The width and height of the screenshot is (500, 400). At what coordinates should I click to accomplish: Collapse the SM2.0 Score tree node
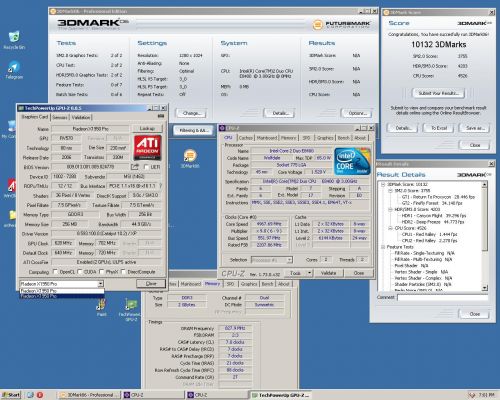(390, 191)
